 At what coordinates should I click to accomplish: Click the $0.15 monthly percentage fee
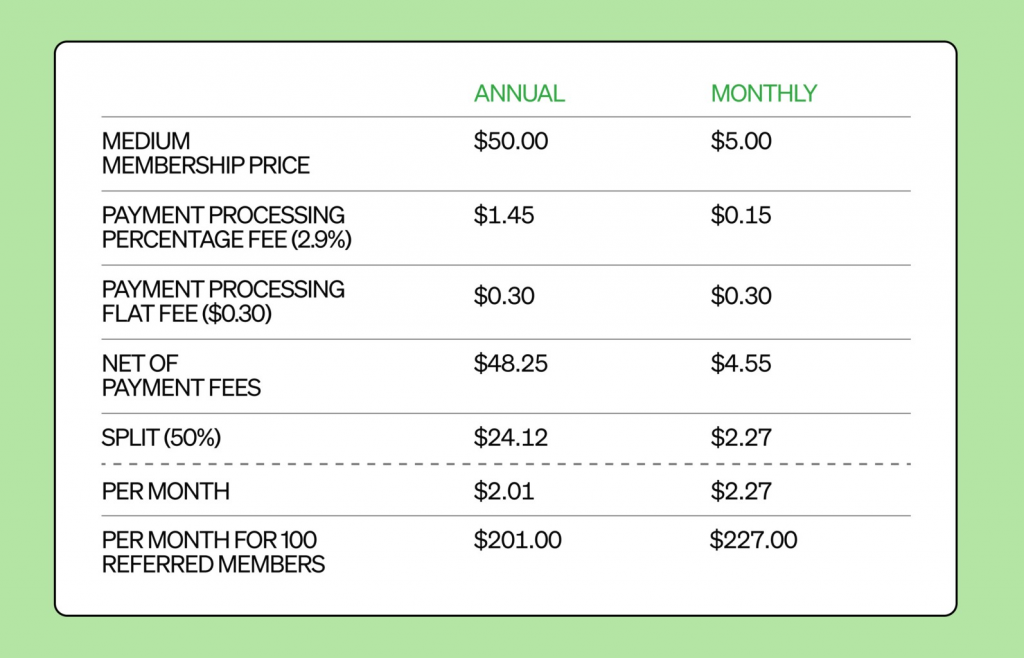pyautogui.click(x=741, y=215)
